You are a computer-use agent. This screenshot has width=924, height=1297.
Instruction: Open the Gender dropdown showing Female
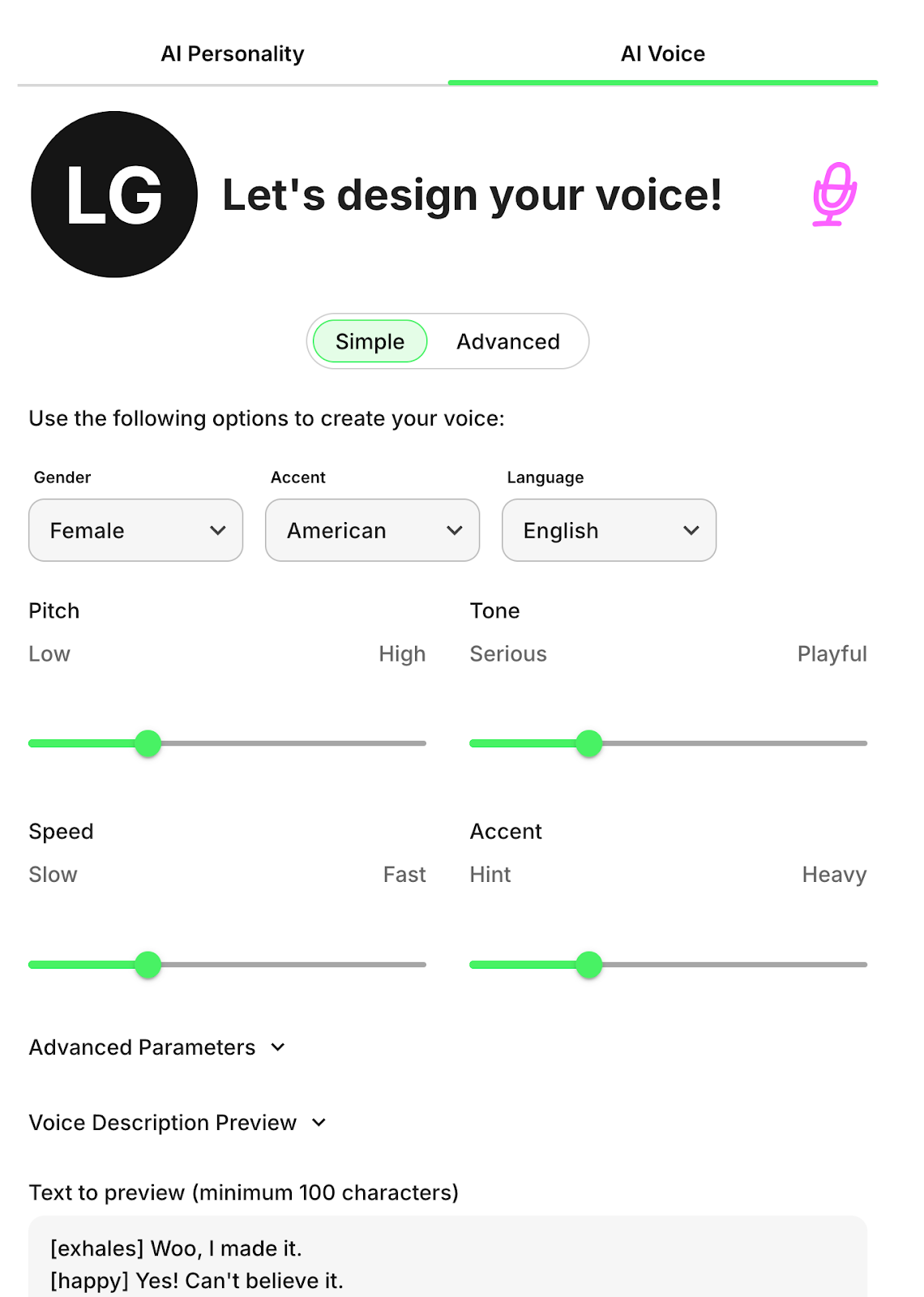tap(135, 531)
